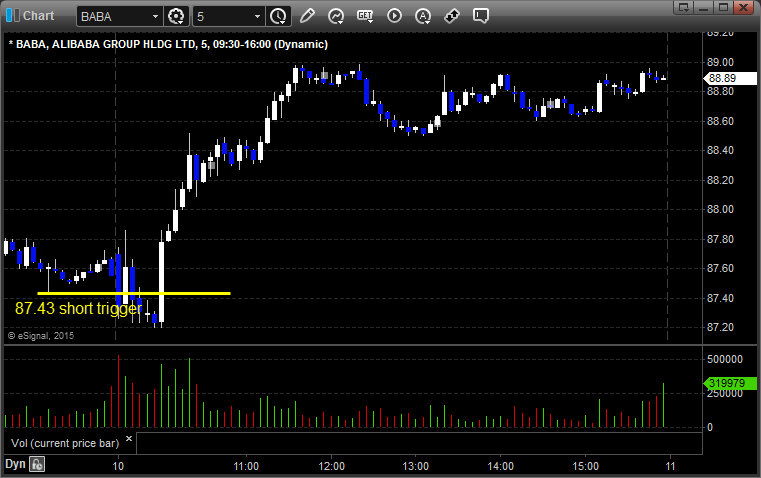This screenshot has height=478, width=761.
Task: Click the 11:00 label on time axis
Action: coord(246,466)
